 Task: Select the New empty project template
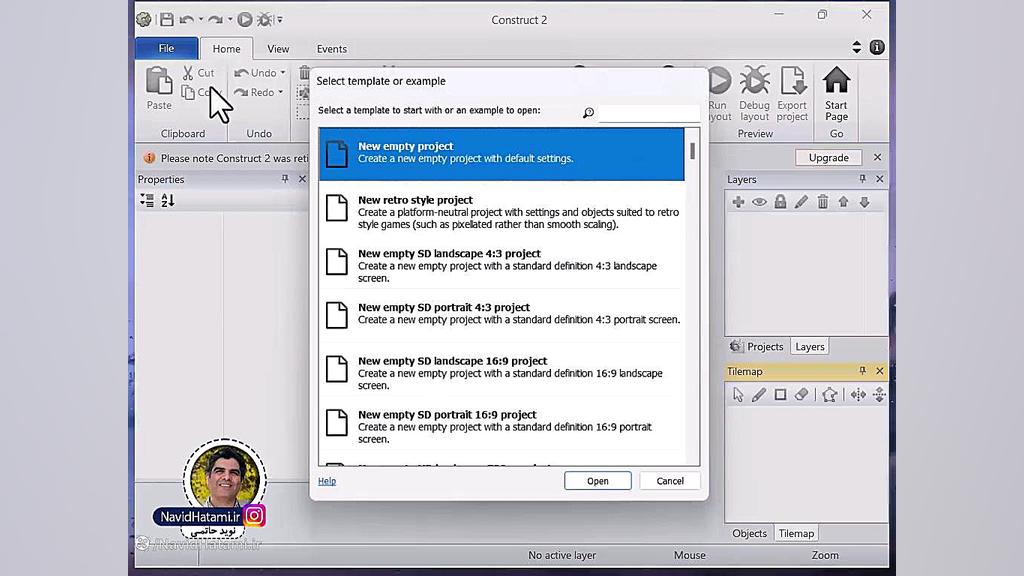[502, 153]
